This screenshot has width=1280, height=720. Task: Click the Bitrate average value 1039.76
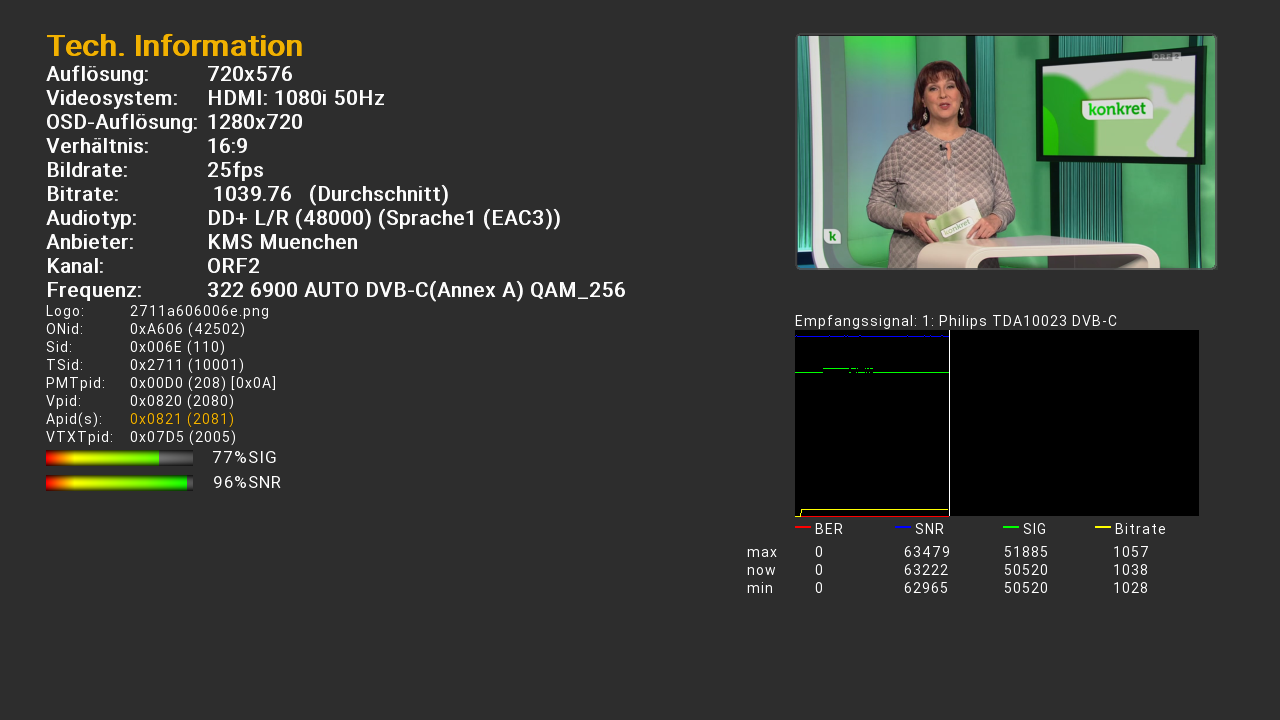point(252,194)
